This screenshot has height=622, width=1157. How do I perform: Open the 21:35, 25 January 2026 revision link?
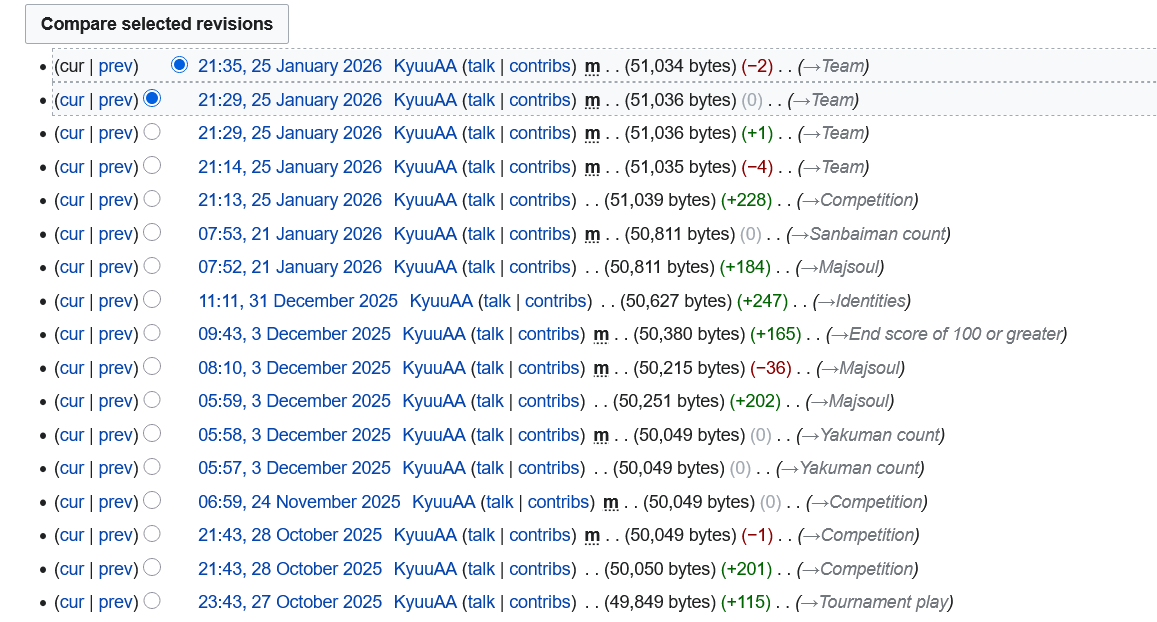pyautogui.click(x=290, y=66)
